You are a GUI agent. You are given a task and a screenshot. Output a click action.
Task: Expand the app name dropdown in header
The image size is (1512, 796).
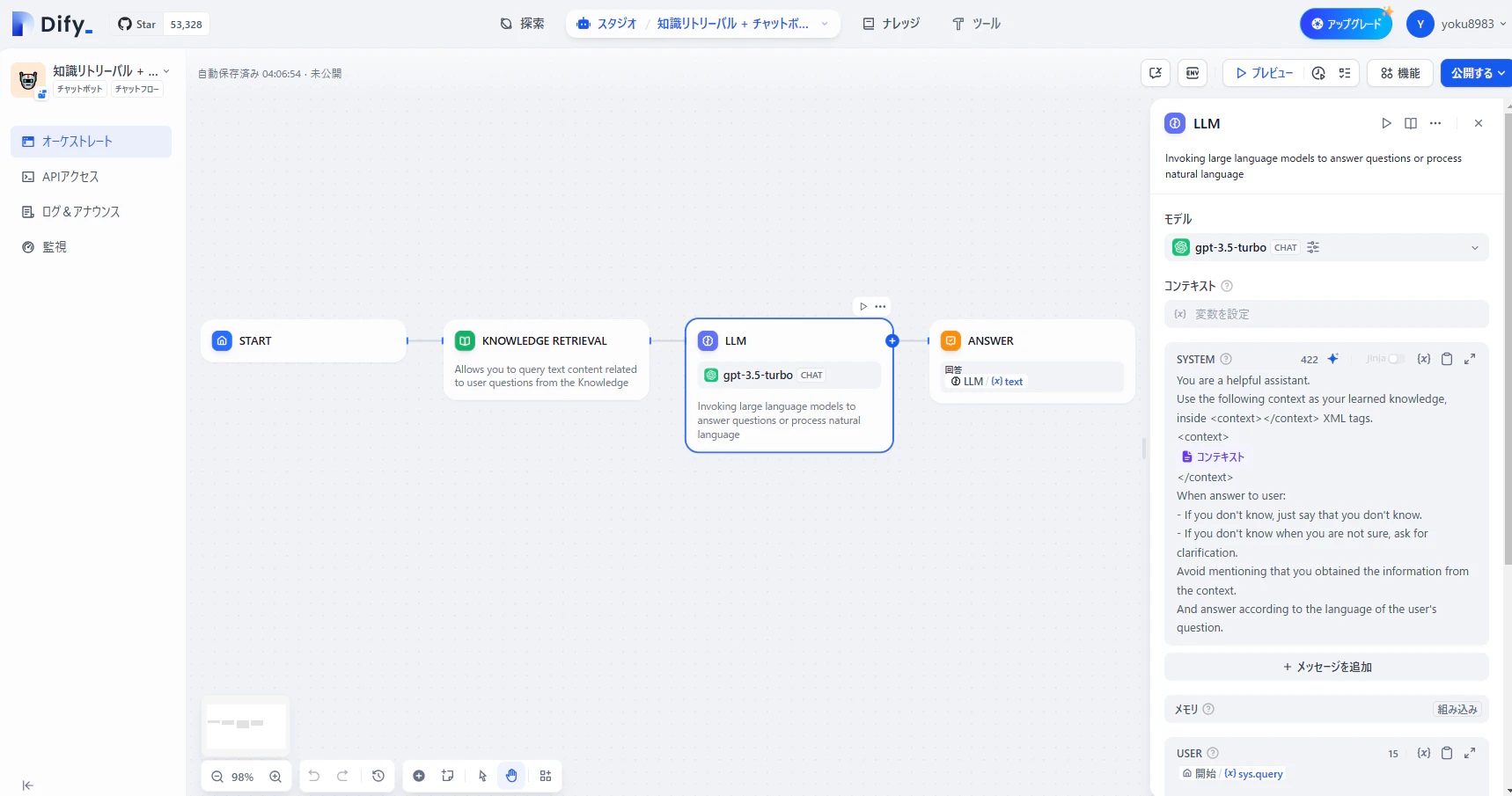tap(825, 24)
